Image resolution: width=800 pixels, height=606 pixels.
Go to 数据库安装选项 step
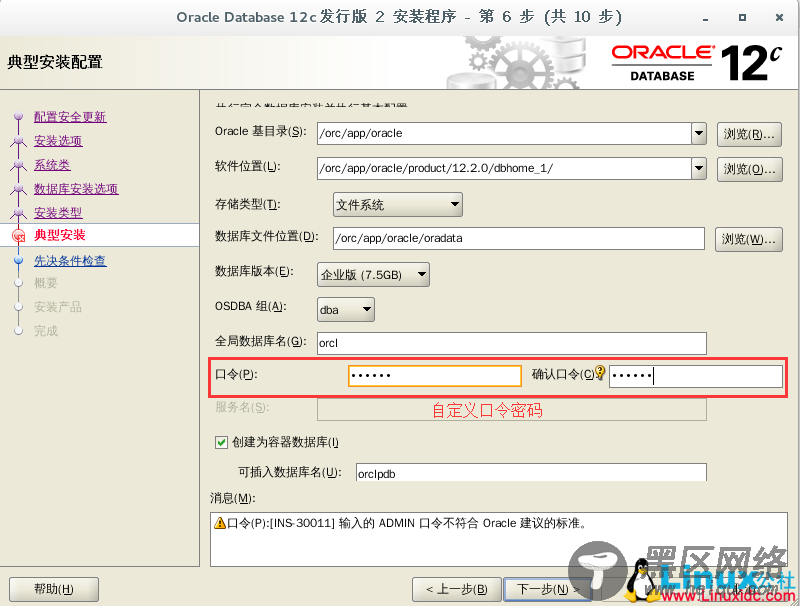[x=76, y=189]
